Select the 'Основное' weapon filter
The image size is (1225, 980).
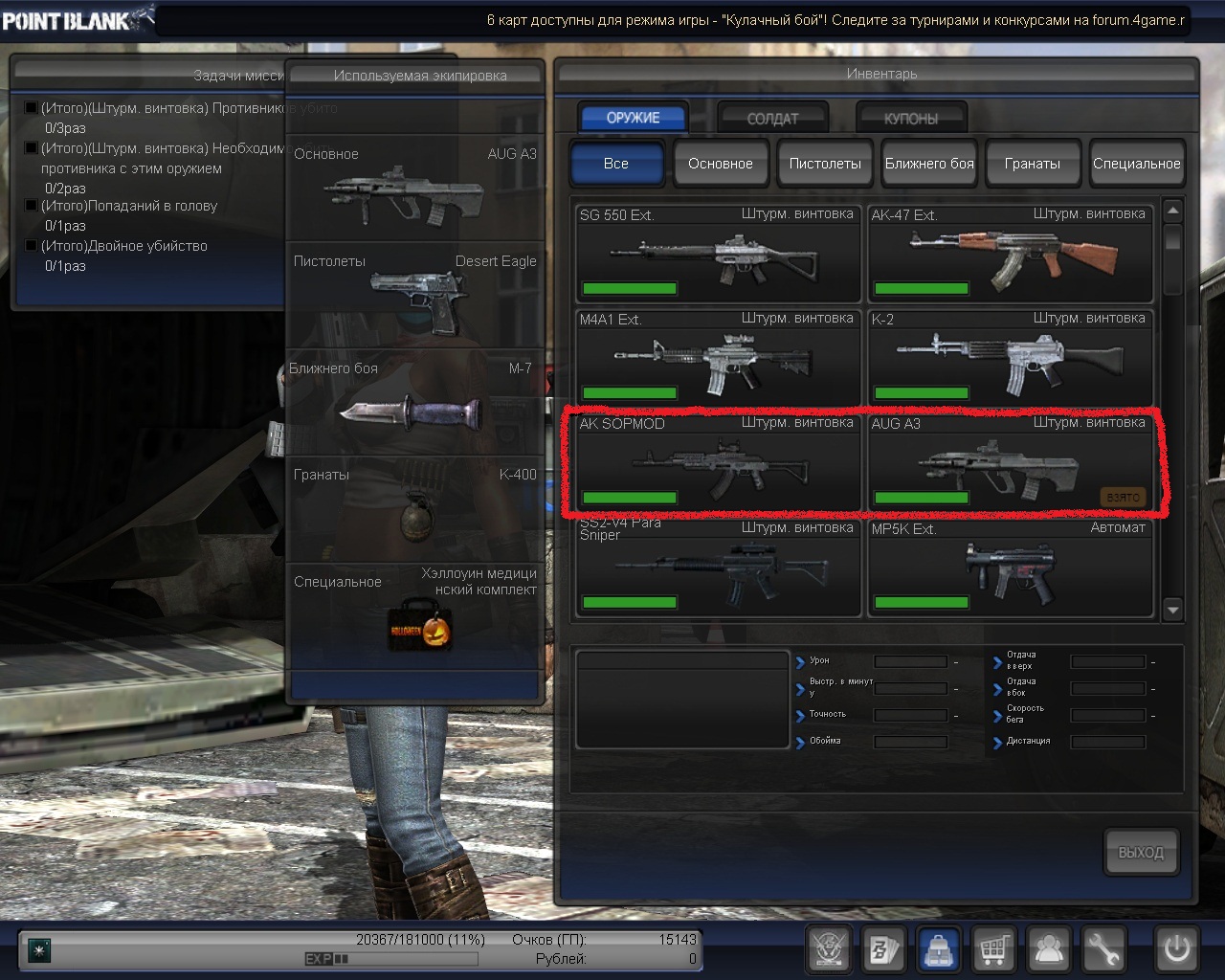click(x=721, y=164)
